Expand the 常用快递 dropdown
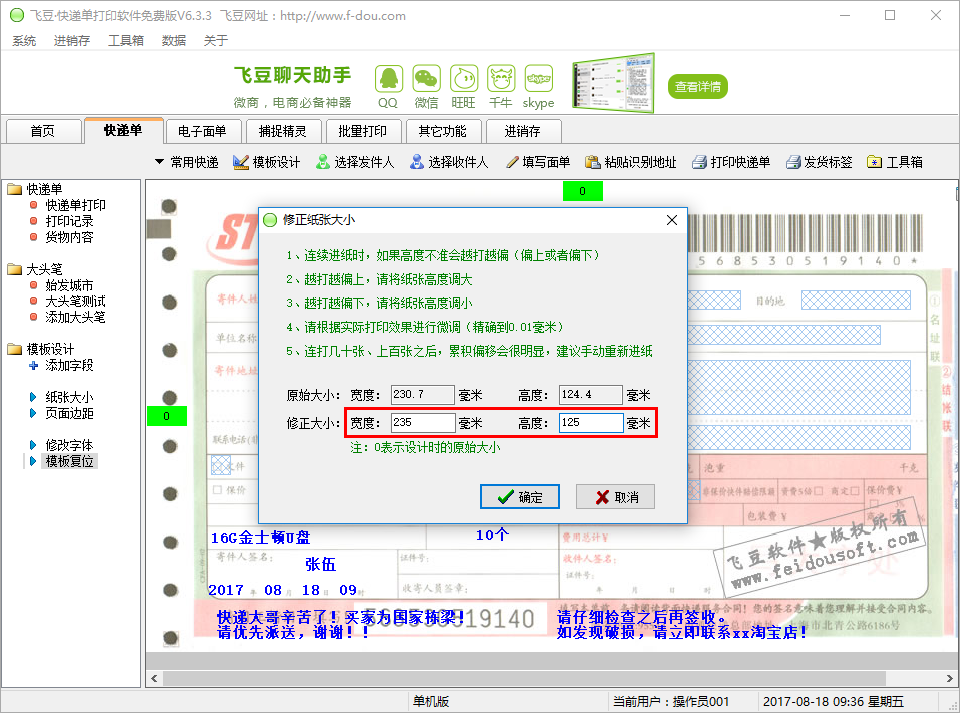This screenshot has width=960, height=713. (187, 162)
